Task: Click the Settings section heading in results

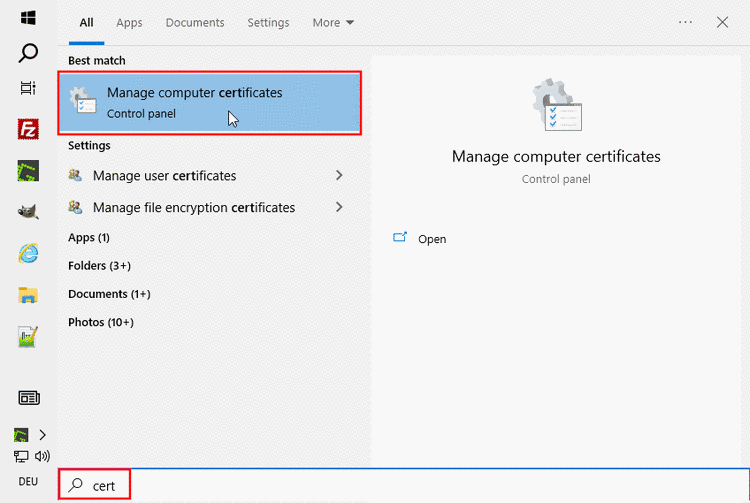Action: click(x=89, y=145)
